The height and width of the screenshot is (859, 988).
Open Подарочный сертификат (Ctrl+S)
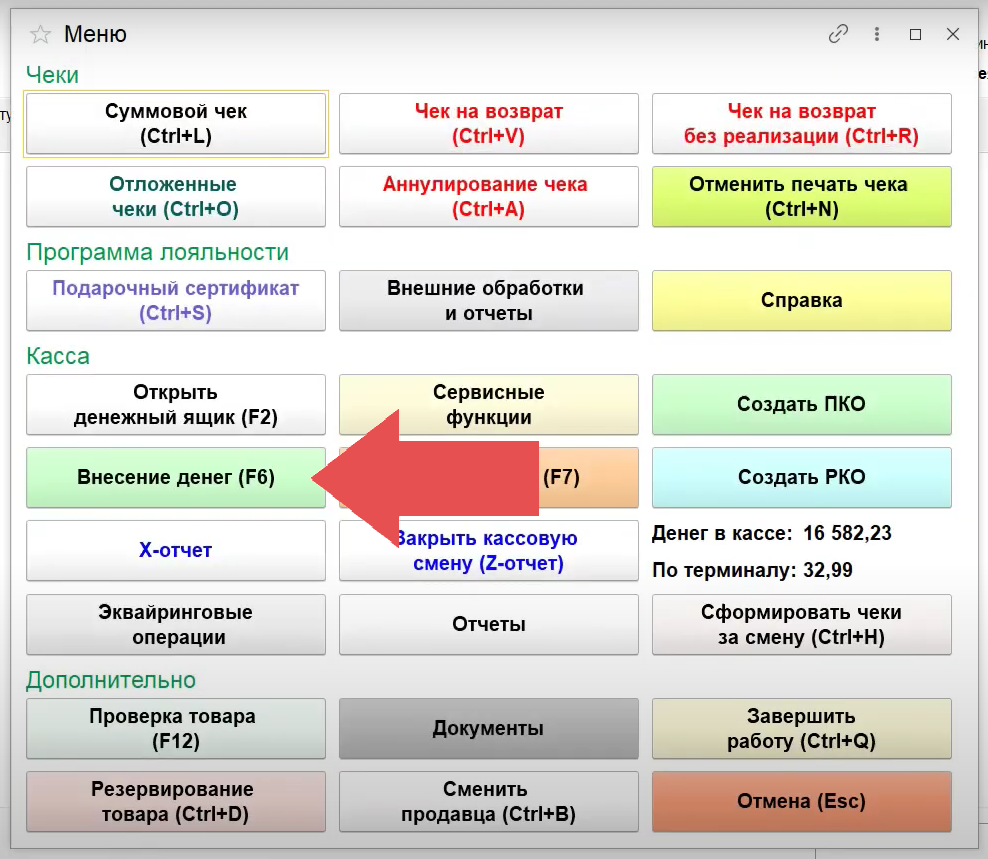click(175, 301)
